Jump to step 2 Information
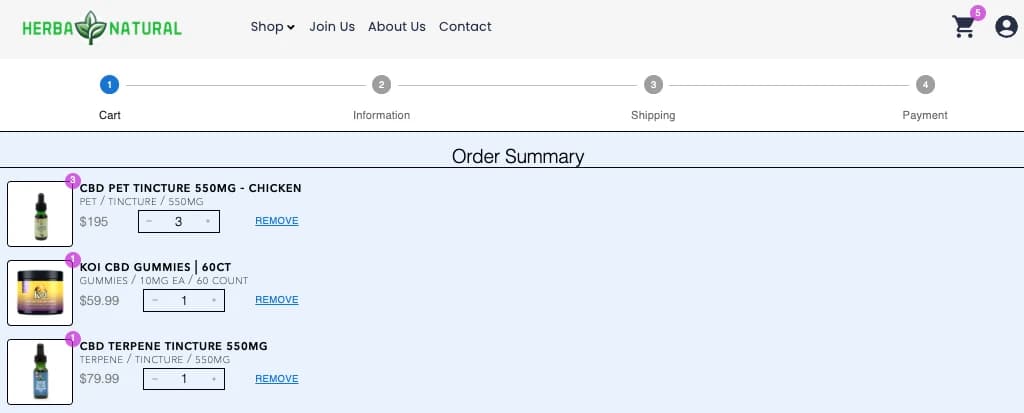This screenshot has width=1024, height=413. point(381,85)
